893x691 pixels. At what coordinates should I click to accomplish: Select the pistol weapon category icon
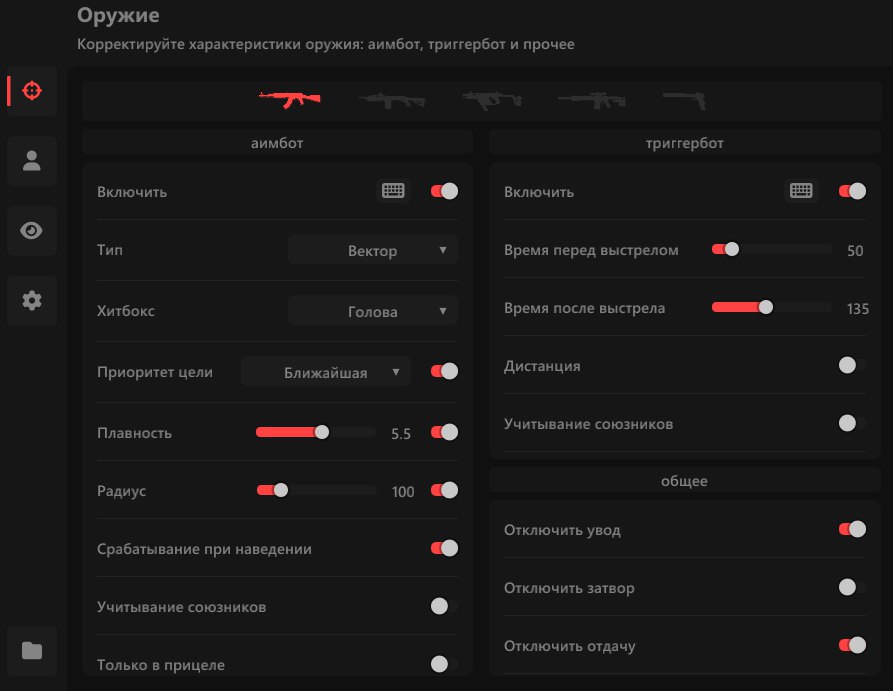coord(684,99)
